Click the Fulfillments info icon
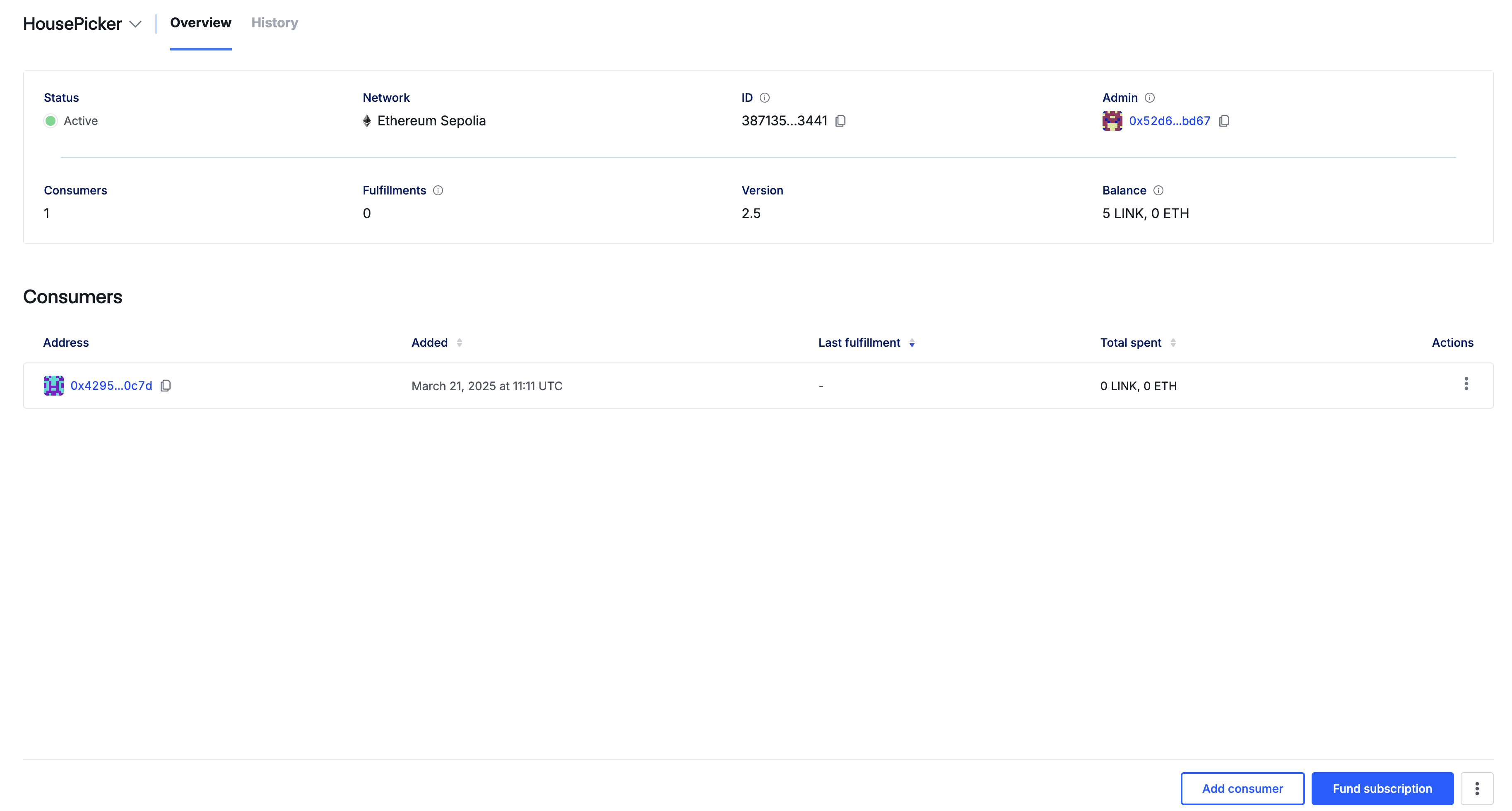 (438, 190)
